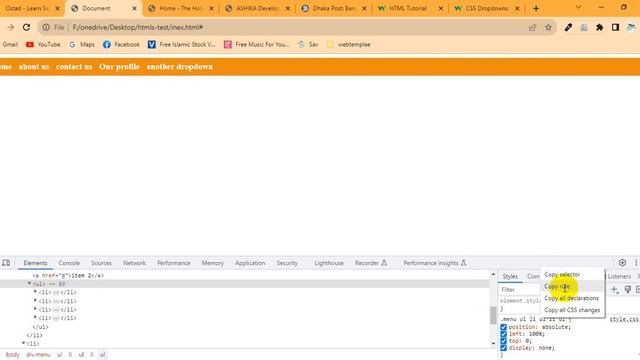Bookmark this page with the star icon
The width and height of the screenshot is (640, 360).
click(548, 27)
